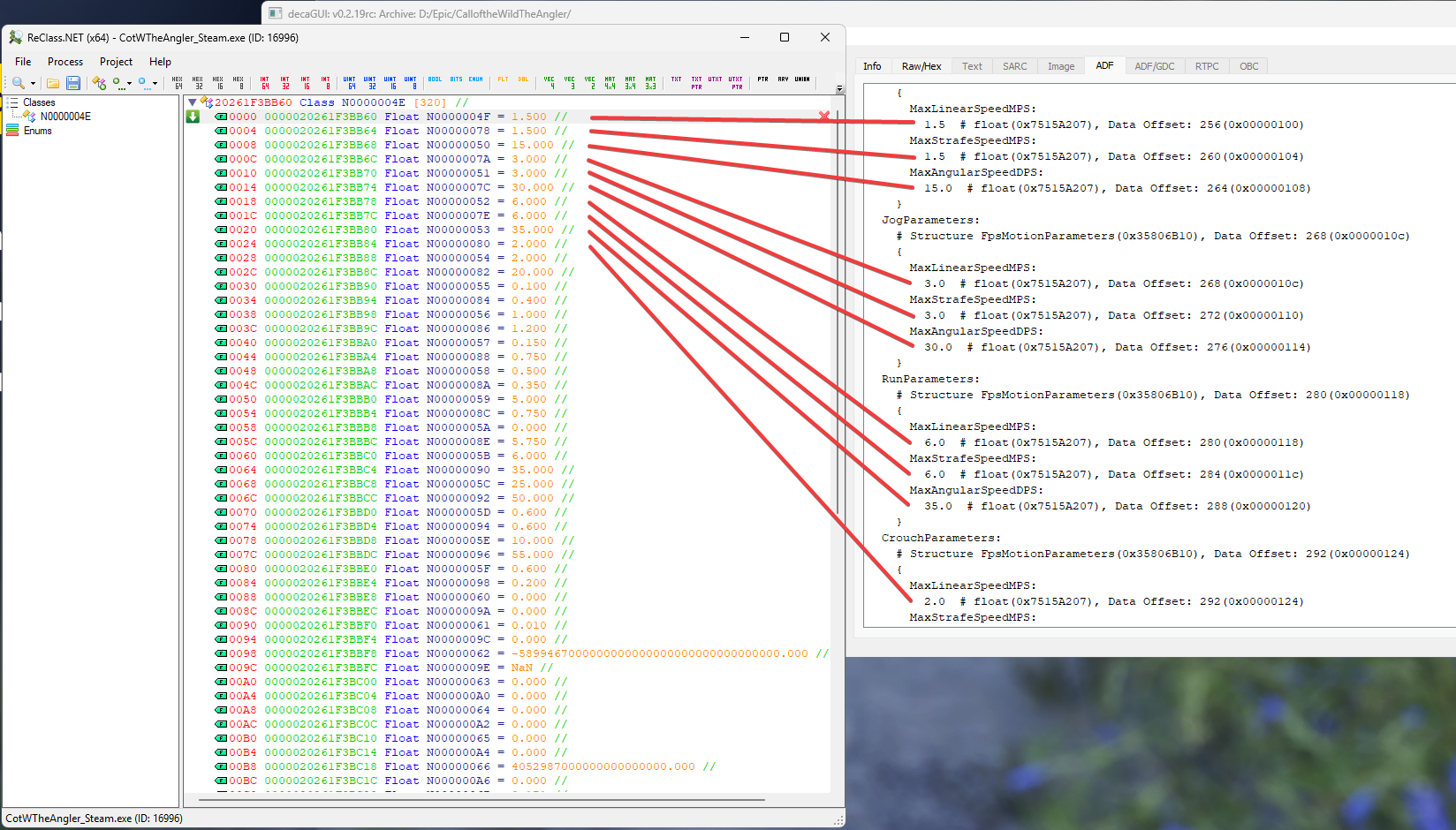
Task: Select the HEX 32 node type
Action: [x=198, y=82]
